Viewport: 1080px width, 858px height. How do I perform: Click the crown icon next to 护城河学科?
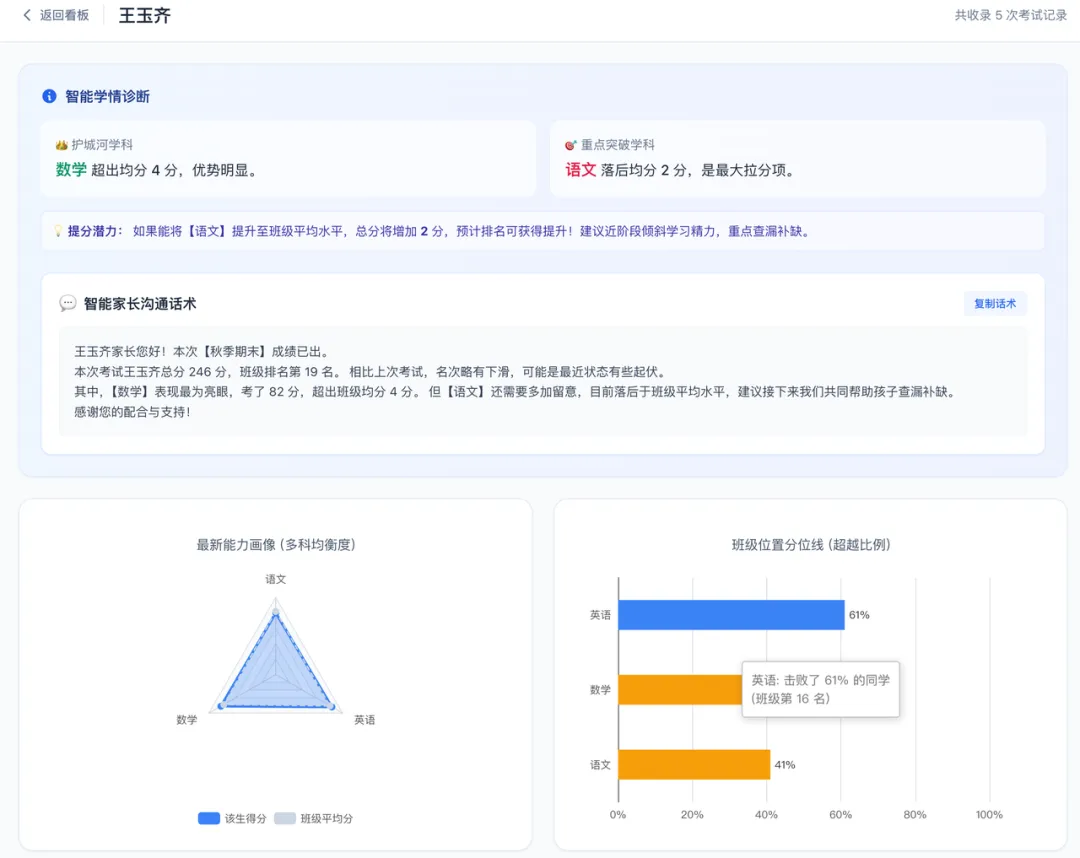(61, 145)
